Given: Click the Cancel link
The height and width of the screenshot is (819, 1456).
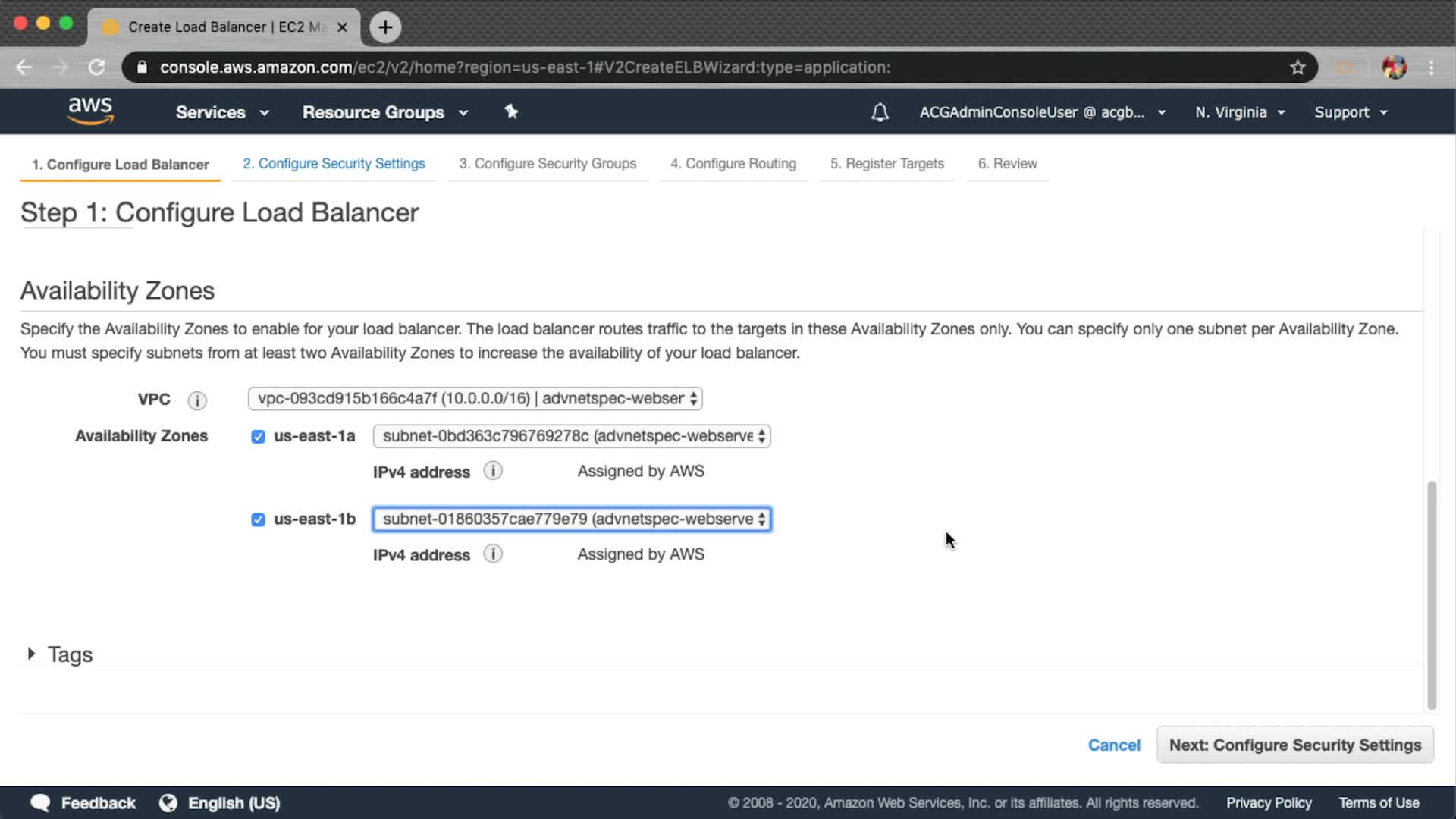Looking at the screenshot, I should [x=1113, y=745].
